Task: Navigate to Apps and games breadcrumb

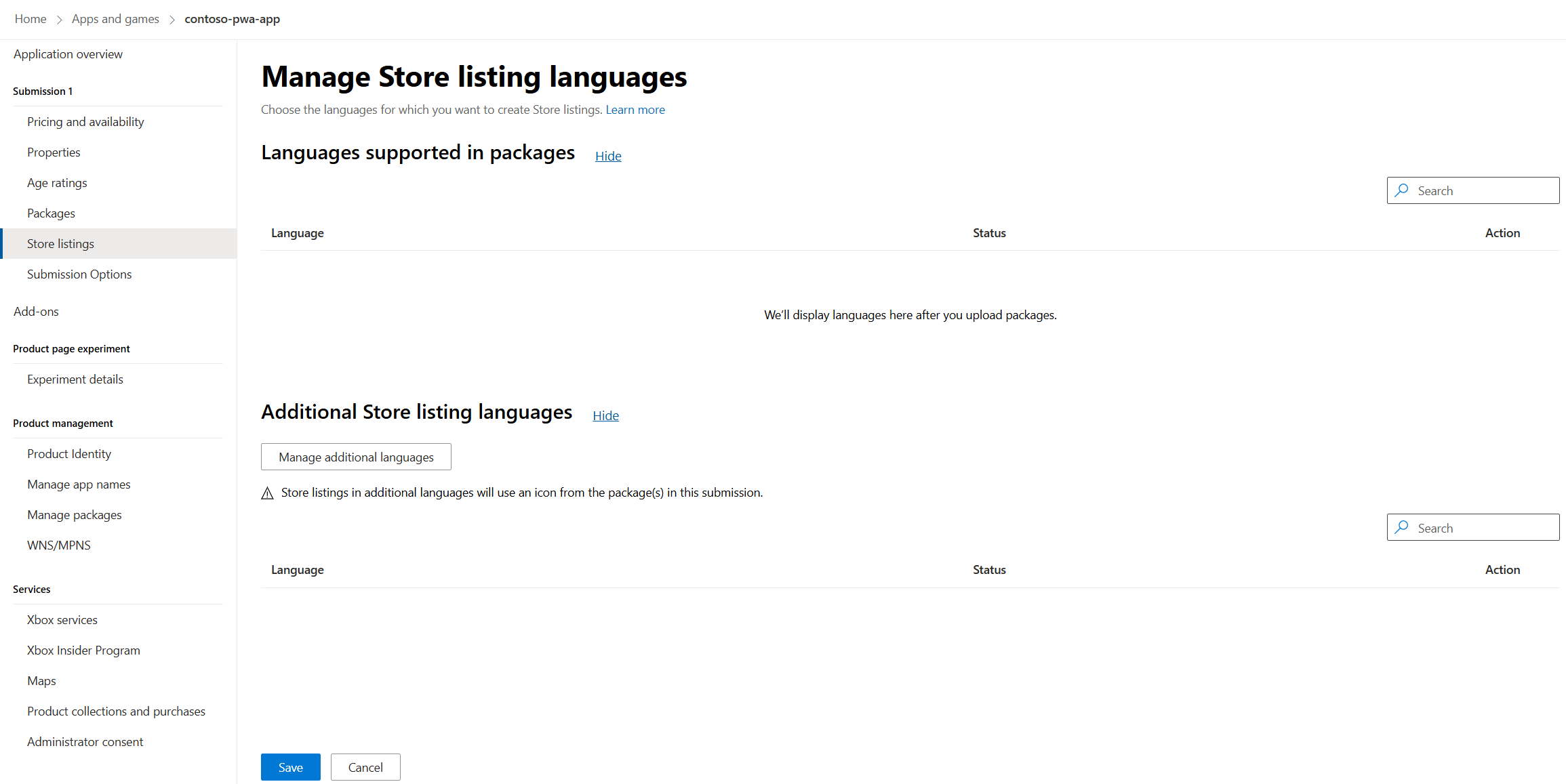Action: [x=115, y=19]
